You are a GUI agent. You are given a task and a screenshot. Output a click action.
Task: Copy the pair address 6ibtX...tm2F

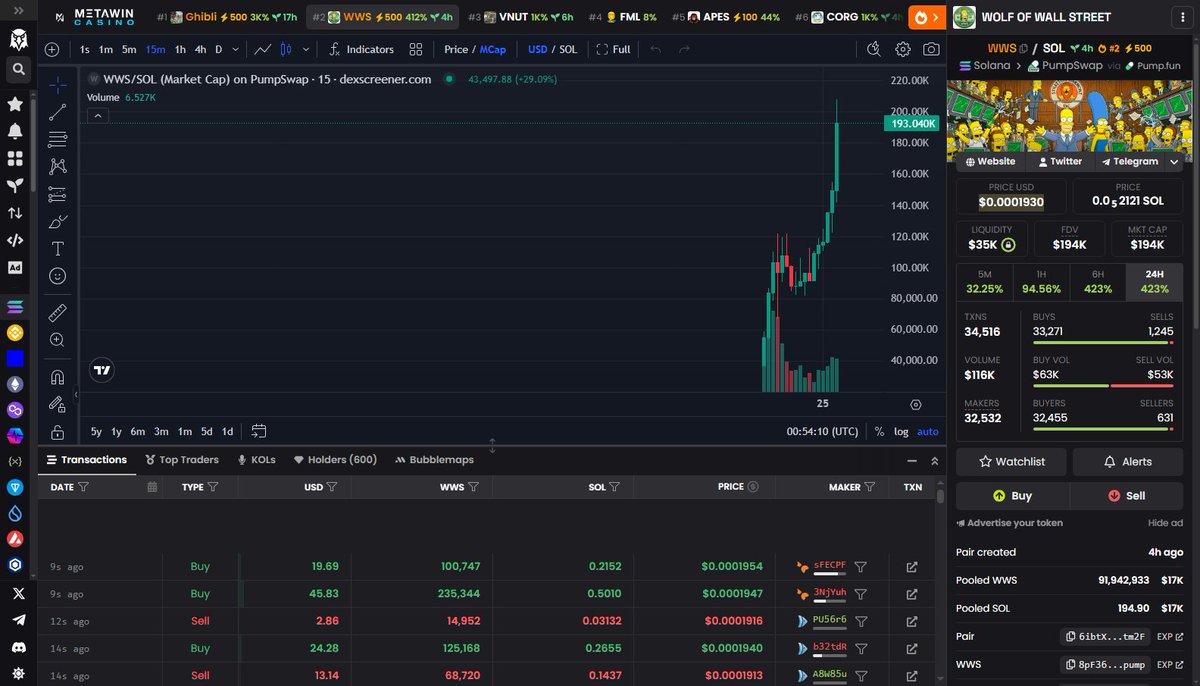(x=1103, y=636)
